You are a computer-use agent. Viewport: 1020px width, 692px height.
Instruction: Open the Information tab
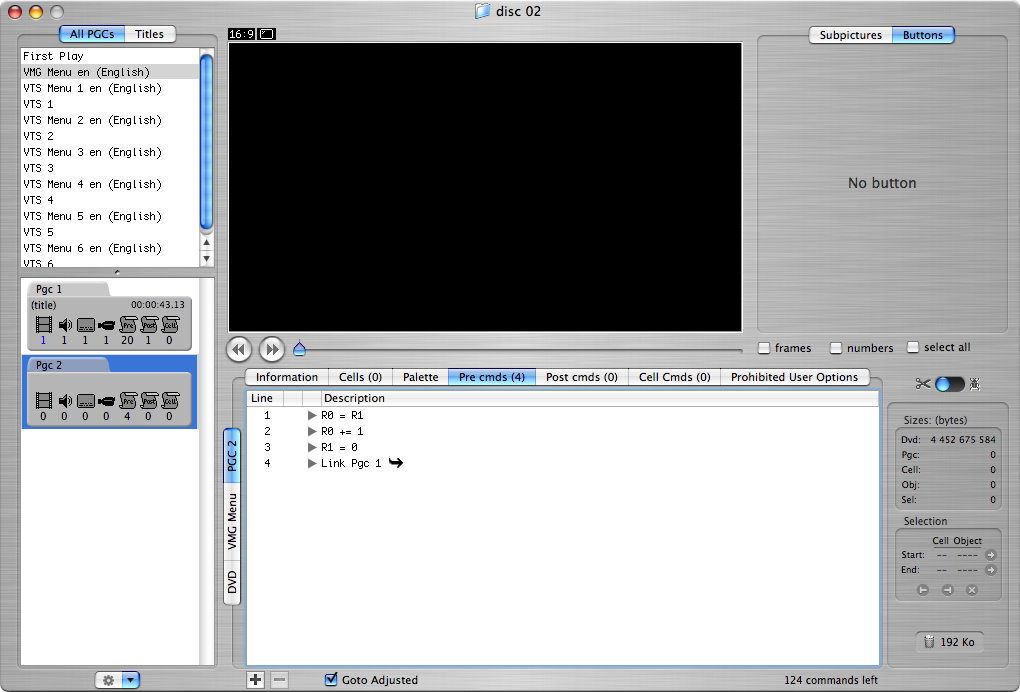tap(287, 377)
